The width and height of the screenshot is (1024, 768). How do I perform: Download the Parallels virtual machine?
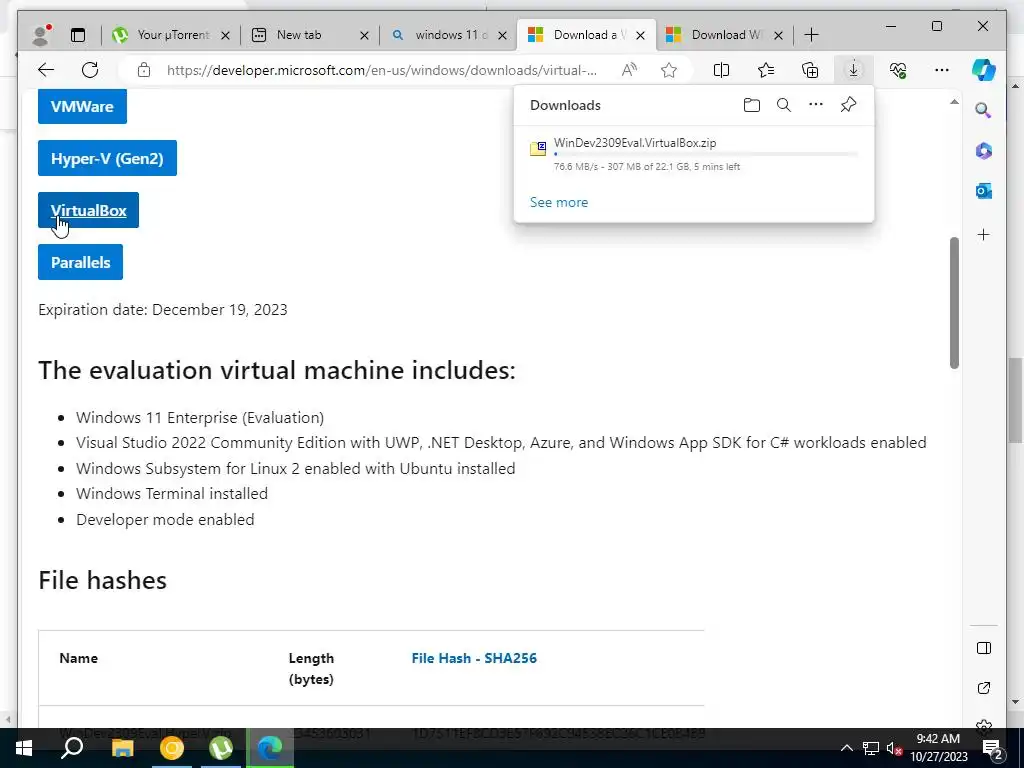[80, 262]
